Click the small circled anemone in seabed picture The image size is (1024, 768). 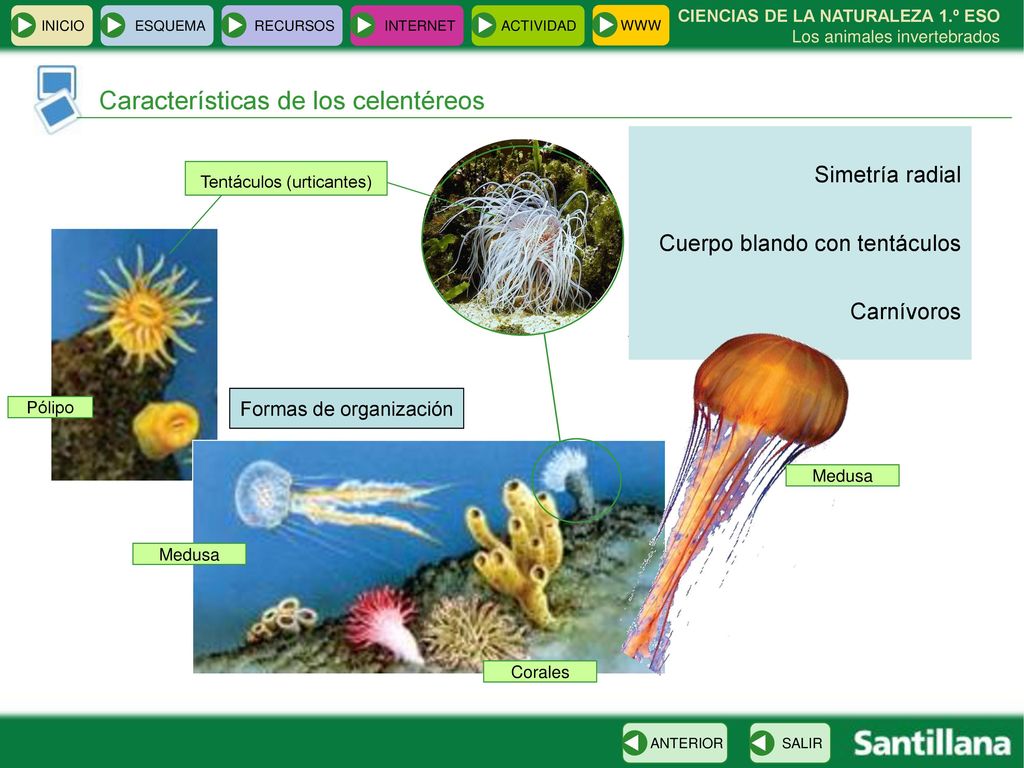click(x=577, y=480)
